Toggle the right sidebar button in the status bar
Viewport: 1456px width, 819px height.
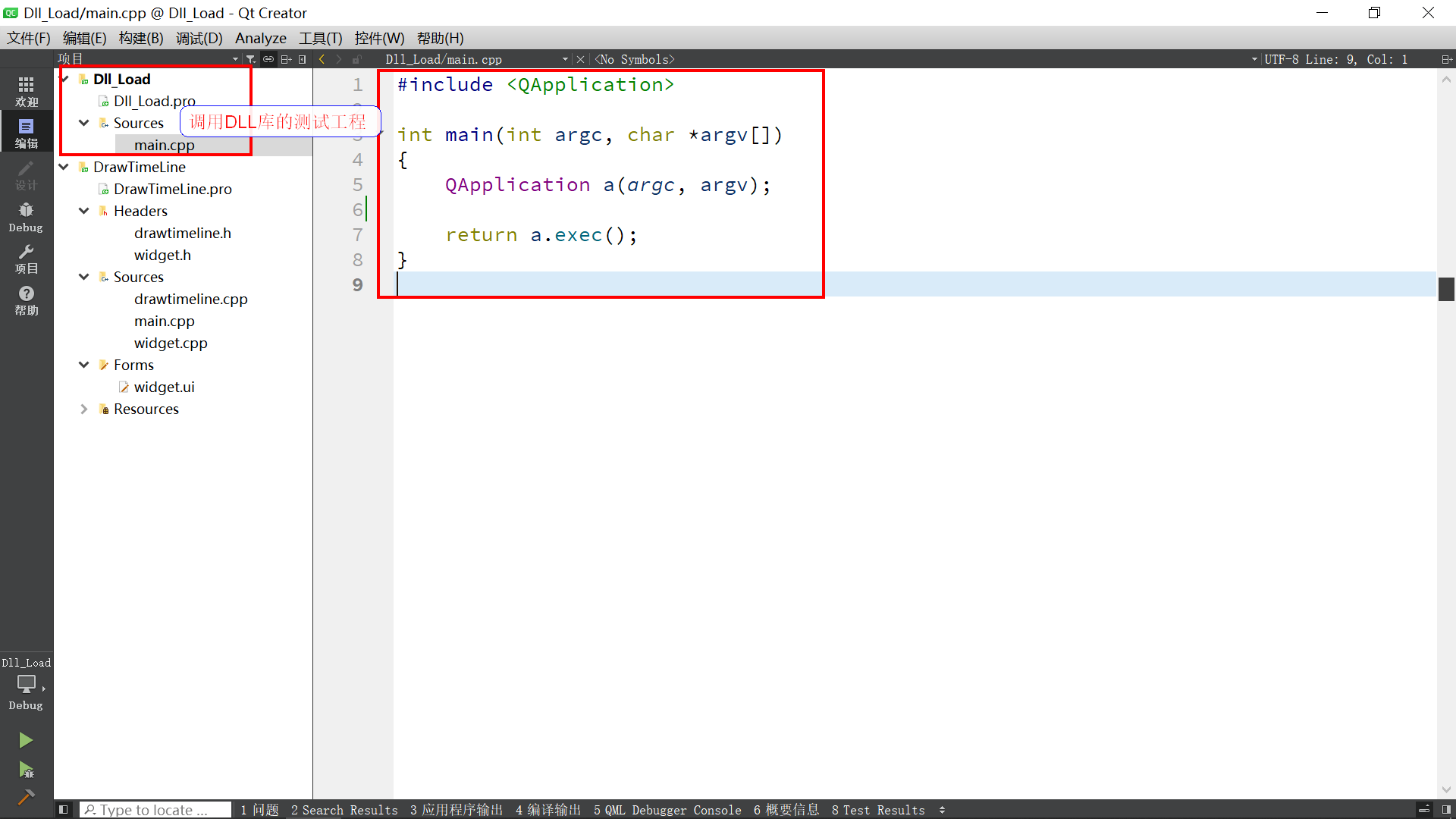point(1446,810)
